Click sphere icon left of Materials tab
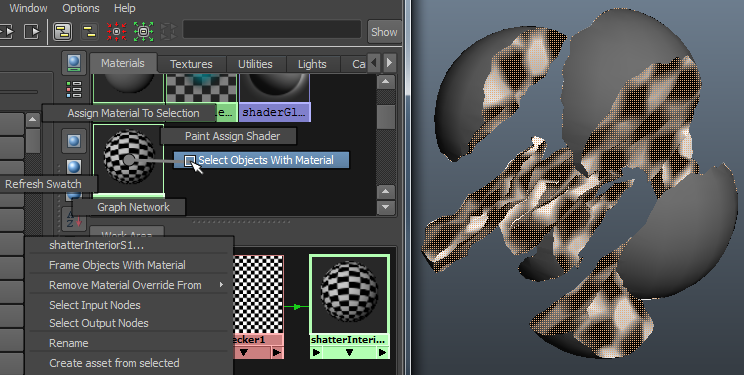The width and height of the screenshot is (744, 375). point(74,63)
